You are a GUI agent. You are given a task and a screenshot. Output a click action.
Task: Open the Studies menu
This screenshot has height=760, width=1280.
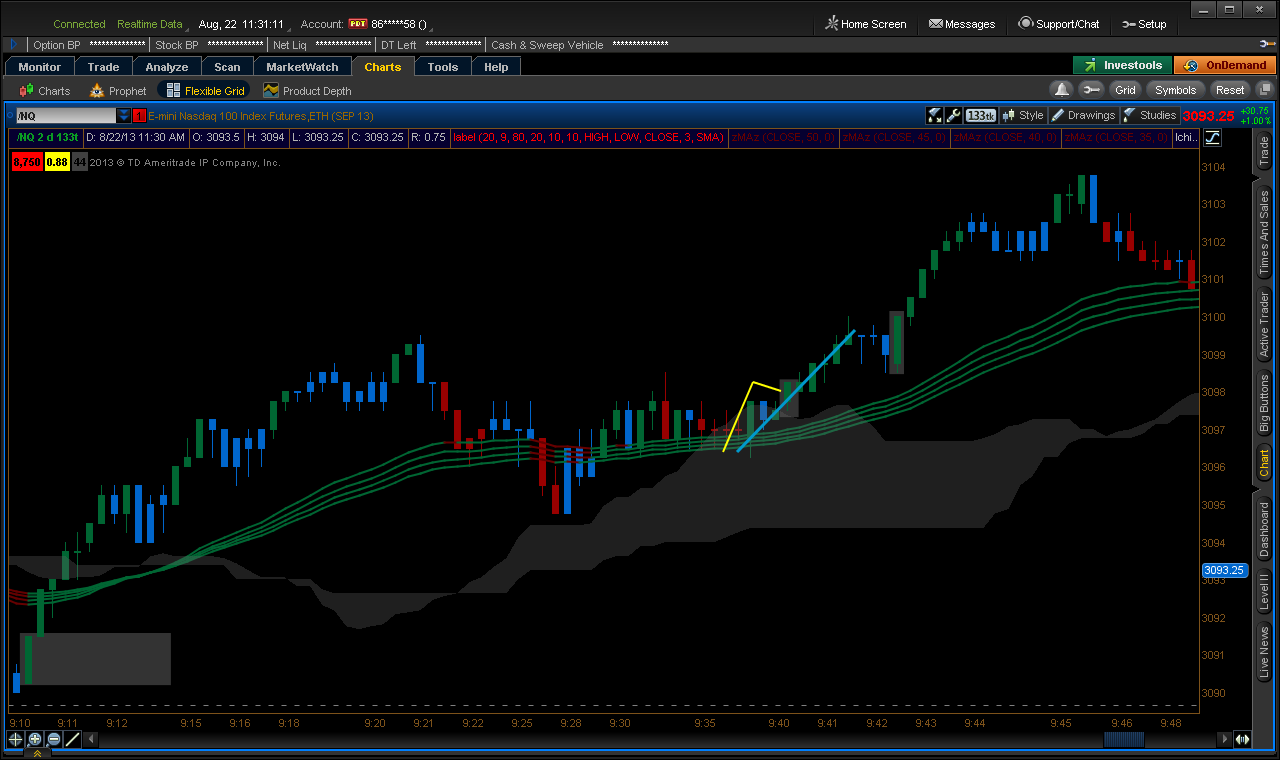(1150, 116)
